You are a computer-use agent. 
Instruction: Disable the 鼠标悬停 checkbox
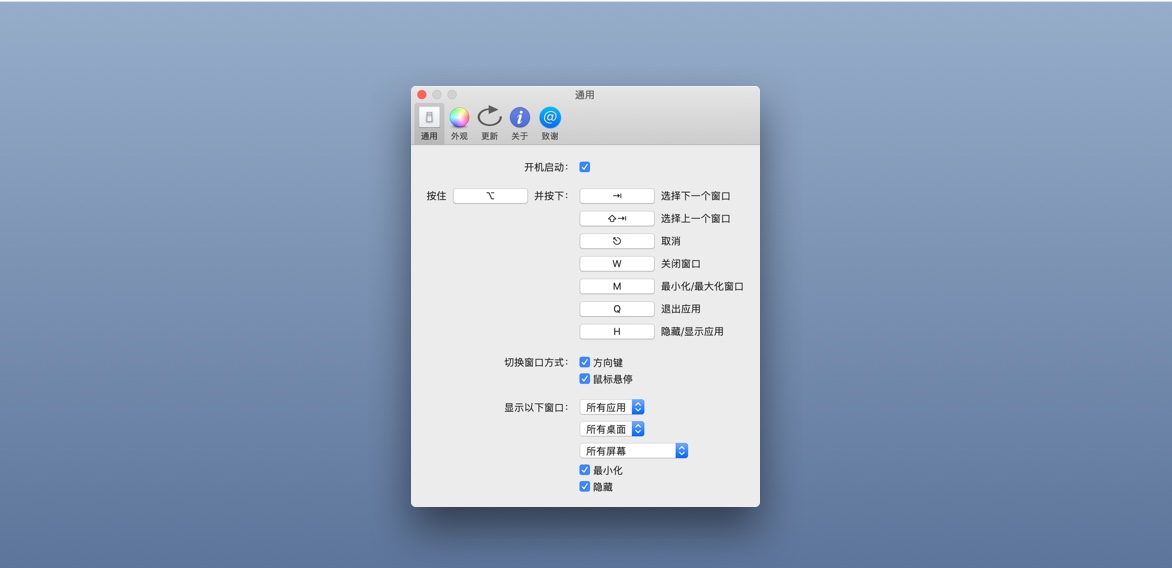pos(585,379)
